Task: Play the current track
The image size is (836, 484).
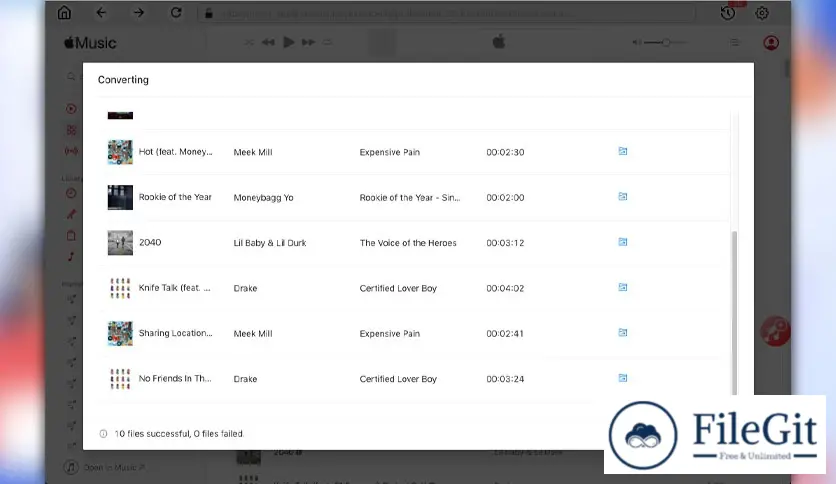Action: coord(288,42)
